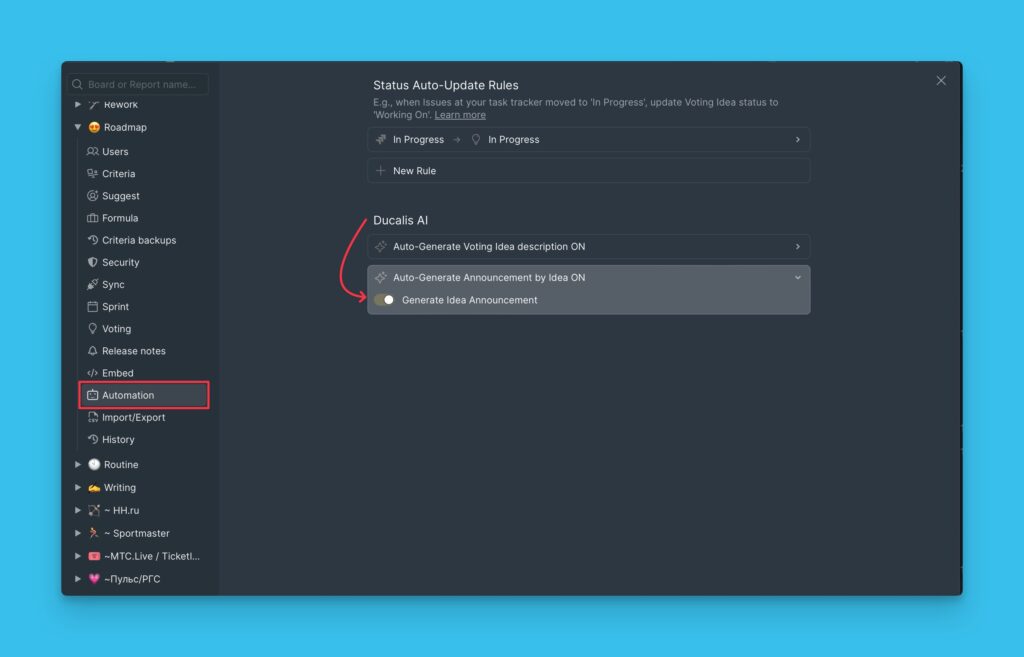Click the Board or Report search field
This screenshot has width=1024, height=657.
click(x=140, y=85)
